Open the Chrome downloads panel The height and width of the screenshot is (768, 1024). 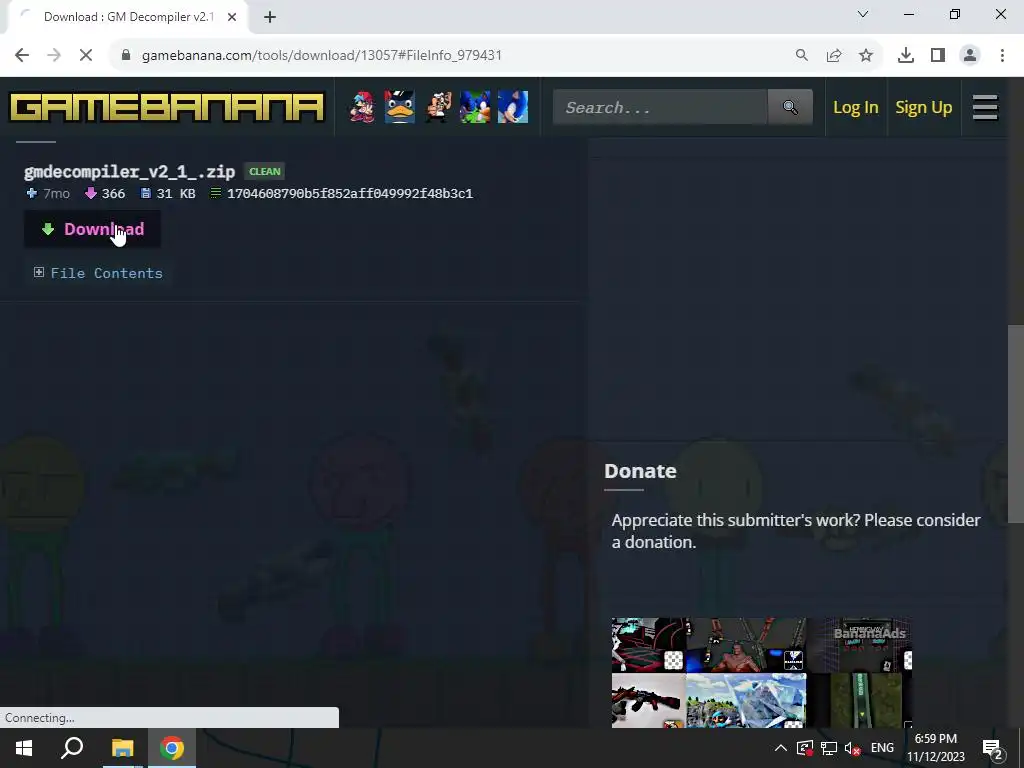pos(906,56)
